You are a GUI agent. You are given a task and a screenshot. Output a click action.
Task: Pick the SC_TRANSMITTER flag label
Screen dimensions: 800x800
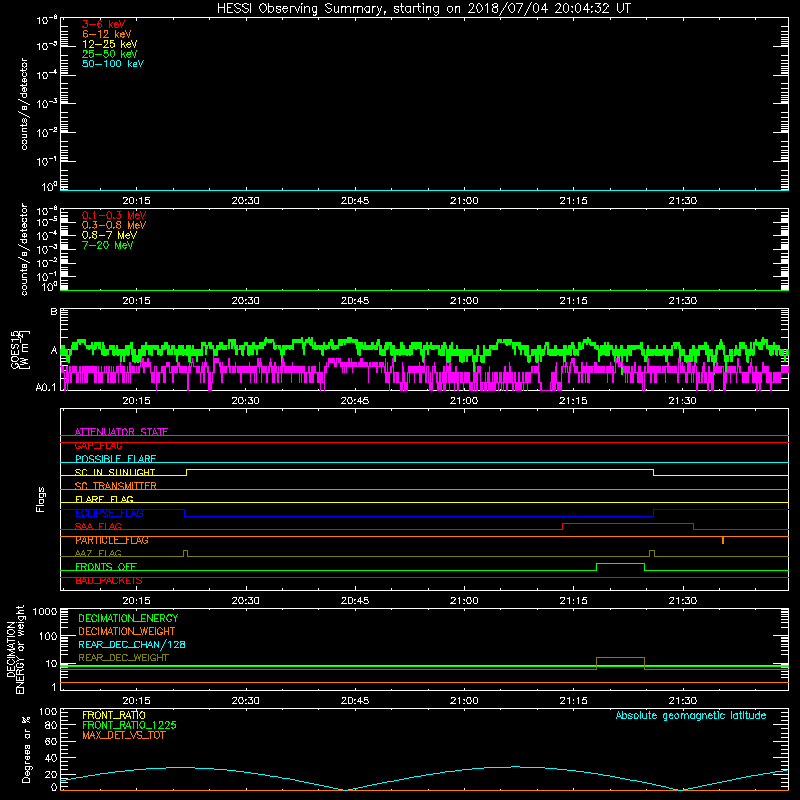[116, 486]
